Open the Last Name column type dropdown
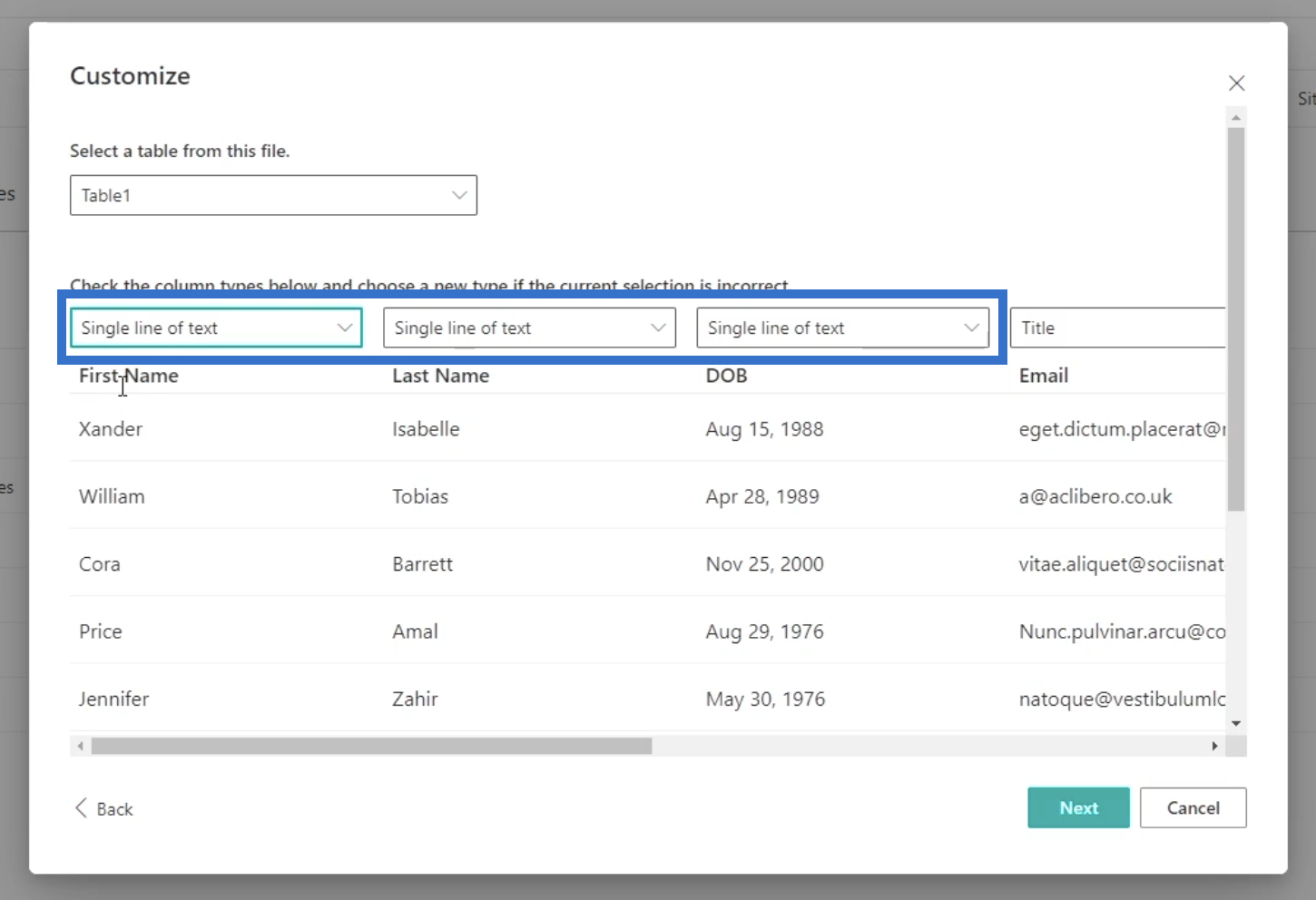The width and height of the screenshot is (1316, 900). [529, 328]
